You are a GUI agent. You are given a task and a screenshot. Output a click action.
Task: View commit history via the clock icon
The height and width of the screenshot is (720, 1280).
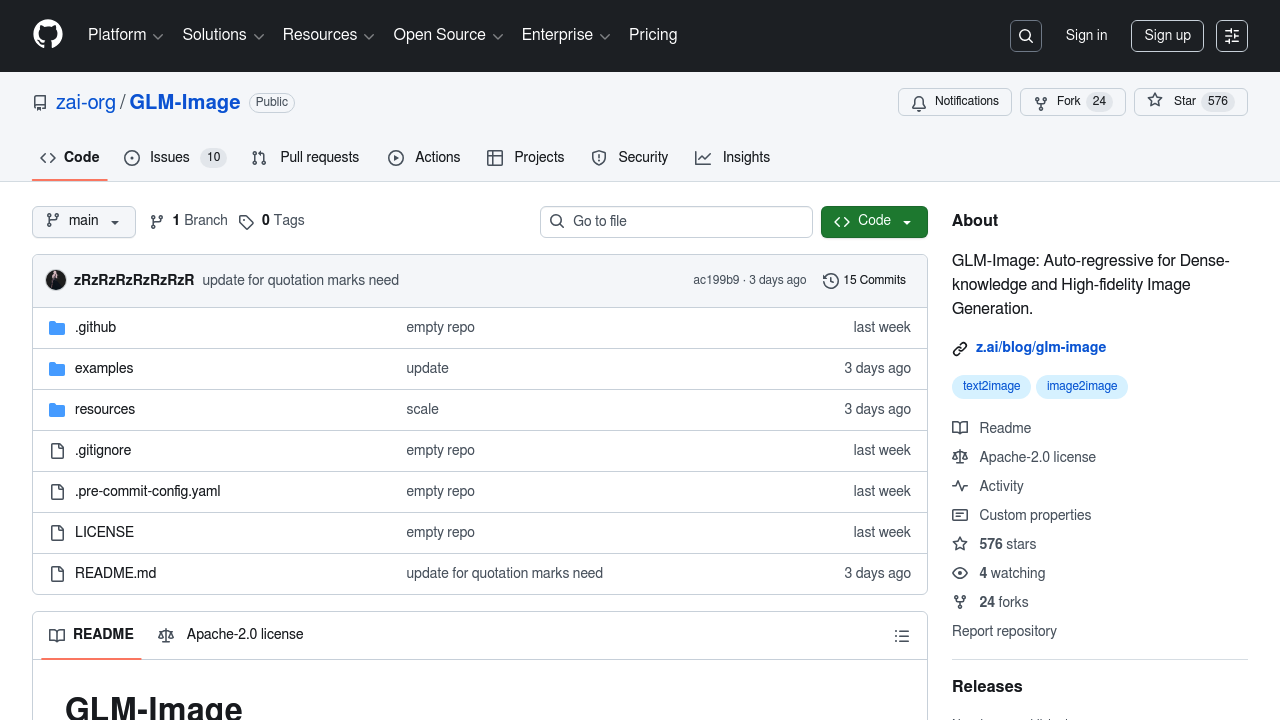[x=830, y=280]
